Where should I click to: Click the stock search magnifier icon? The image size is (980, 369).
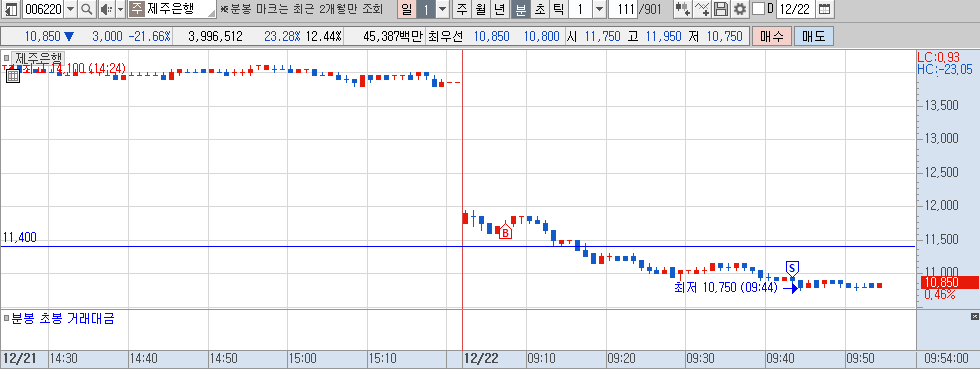click(87, 9)
